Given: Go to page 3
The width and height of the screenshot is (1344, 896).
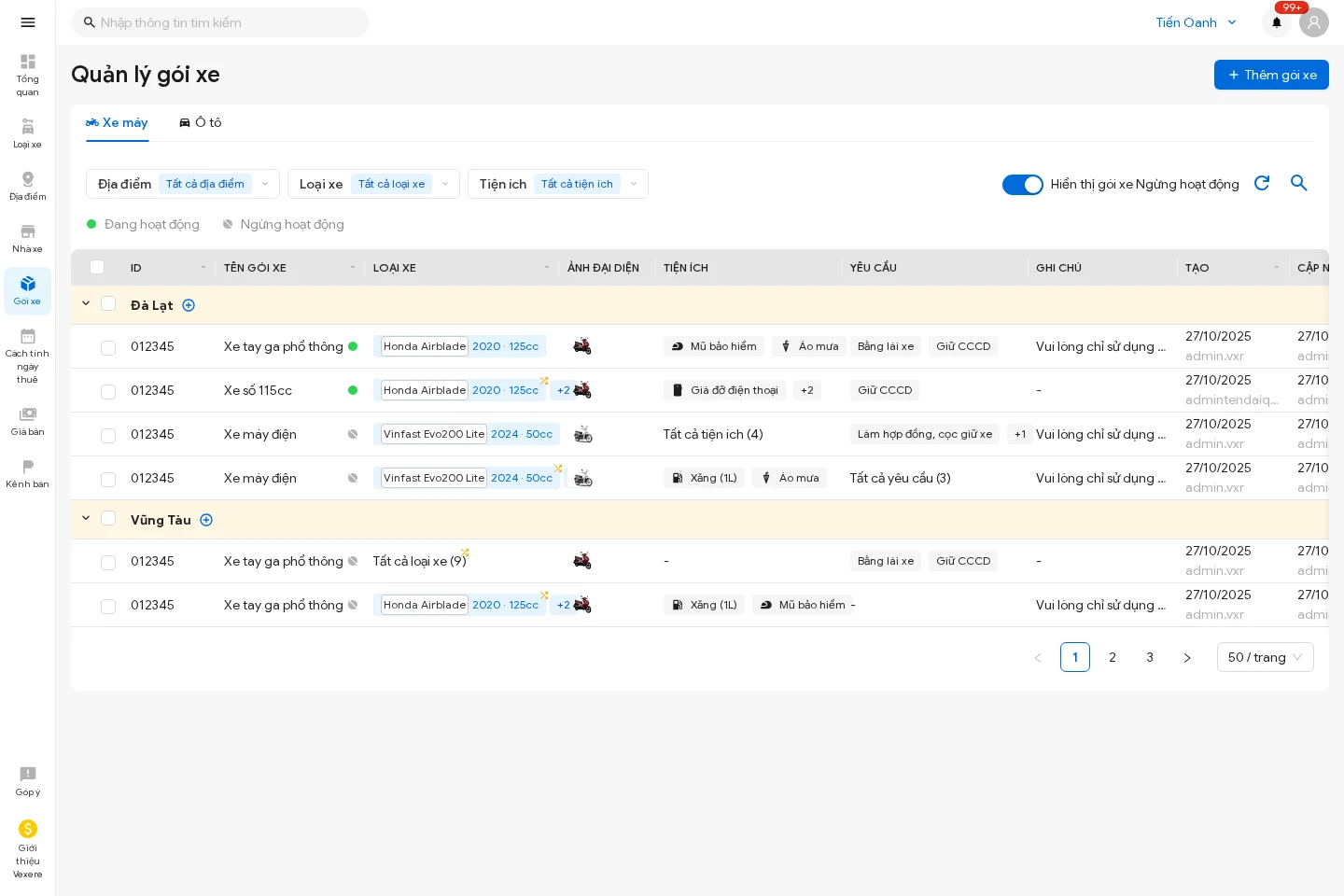Looking at the screenshot, I should 1150,657.
